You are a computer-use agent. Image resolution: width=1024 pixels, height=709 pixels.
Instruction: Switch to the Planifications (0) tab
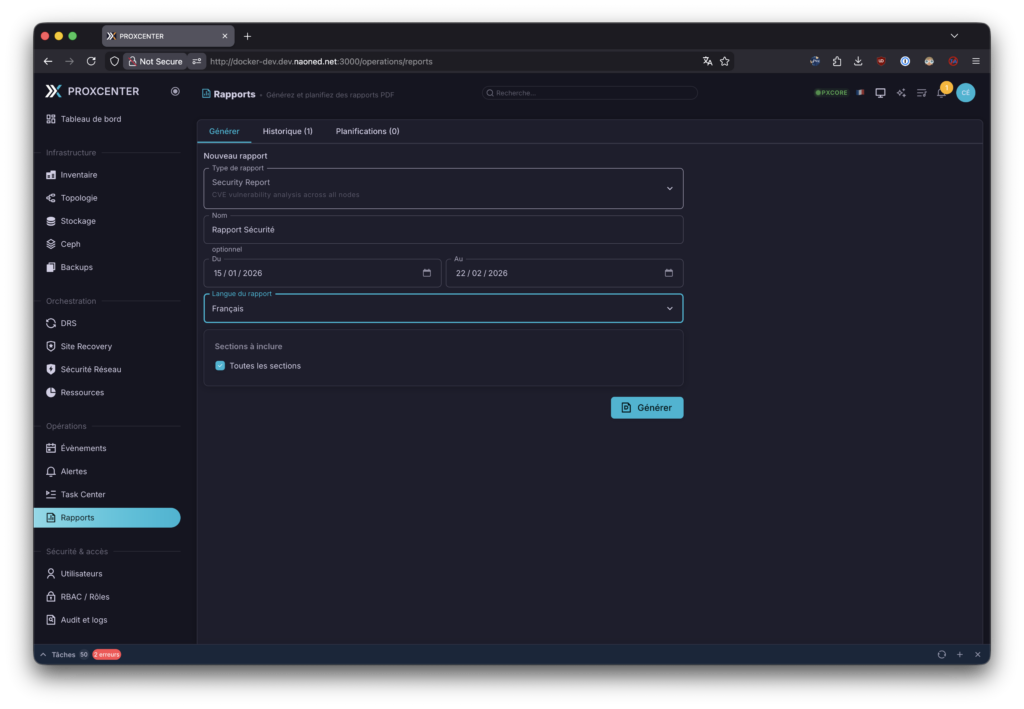pyautogui.click(x=367, y=131)
